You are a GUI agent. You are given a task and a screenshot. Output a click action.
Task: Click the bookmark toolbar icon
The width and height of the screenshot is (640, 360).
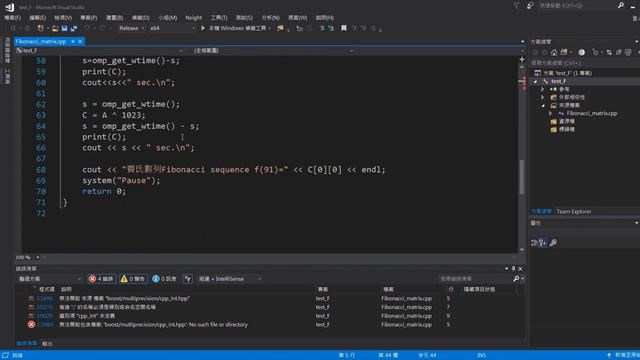(x=344, y=28)
